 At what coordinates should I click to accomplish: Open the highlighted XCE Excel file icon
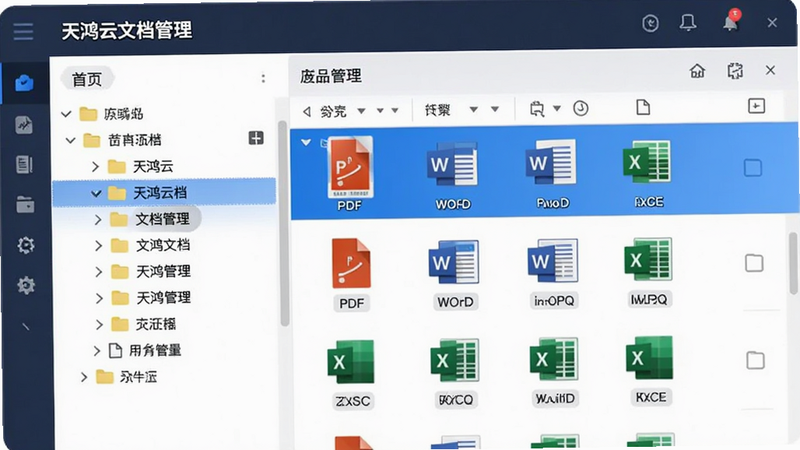tap(647, 162)
